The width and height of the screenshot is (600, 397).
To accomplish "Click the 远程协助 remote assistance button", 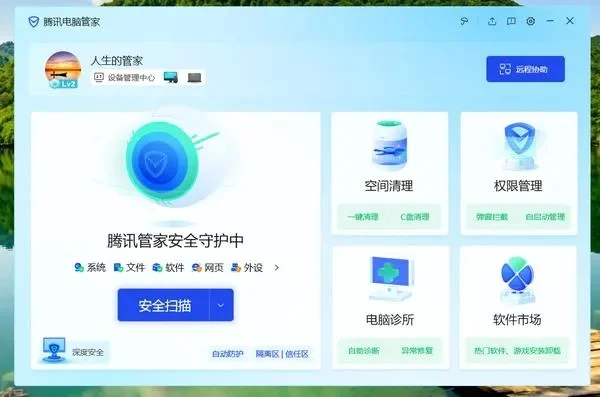I will (x=525, y=69).
